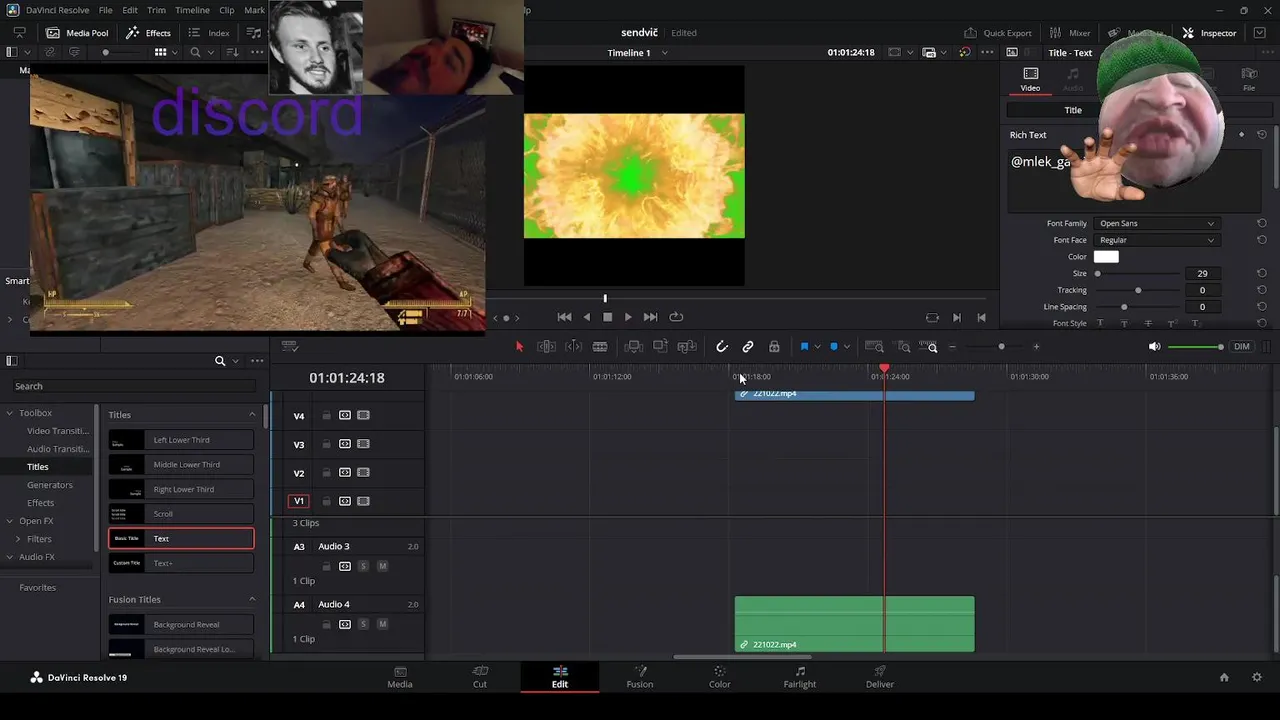Click the Detail Zoom icon
Screen dimensions: 1280x720
coord(903,347)
